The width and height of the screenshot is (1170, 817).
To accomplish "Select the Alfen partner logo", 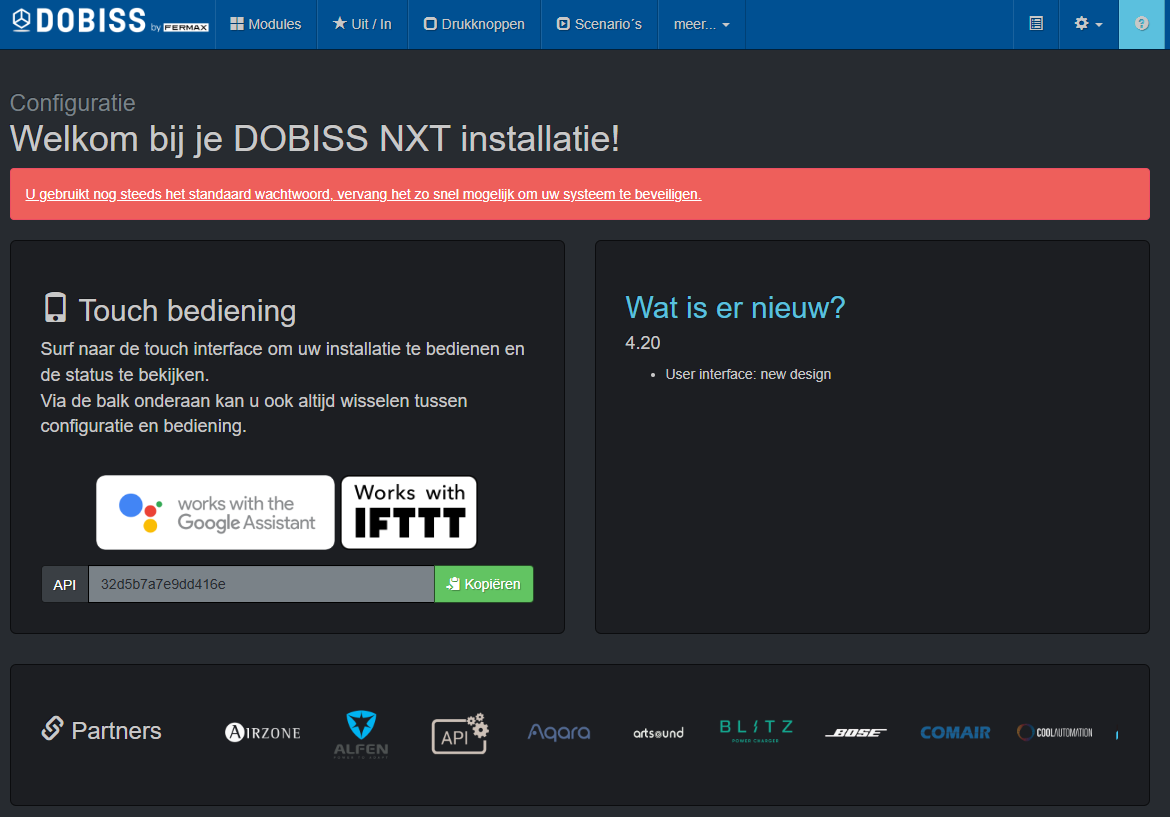I will pyautogui.click(x=360, y=734).
